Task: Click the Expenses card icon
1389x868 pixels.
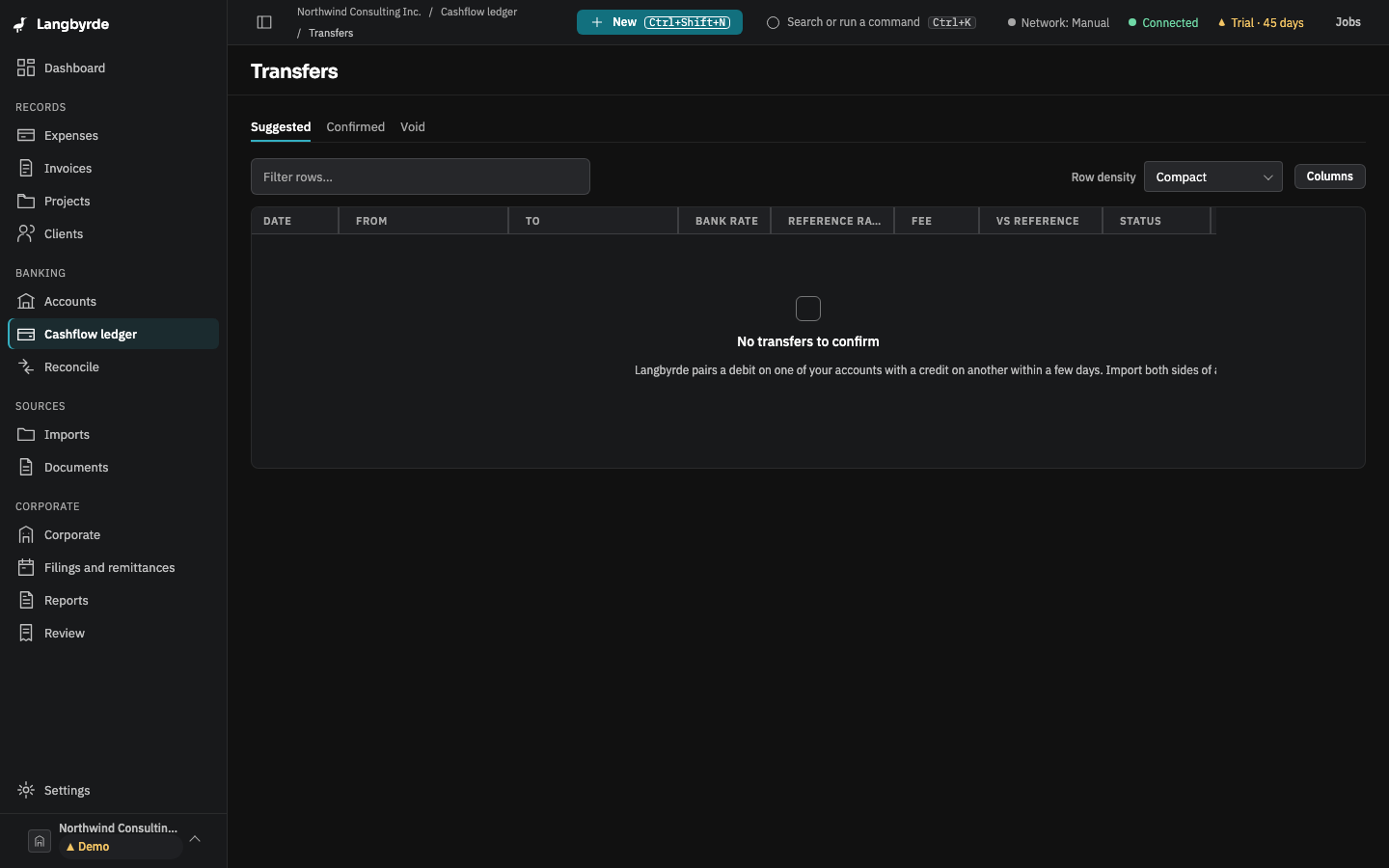Action: tap(26, 135)
